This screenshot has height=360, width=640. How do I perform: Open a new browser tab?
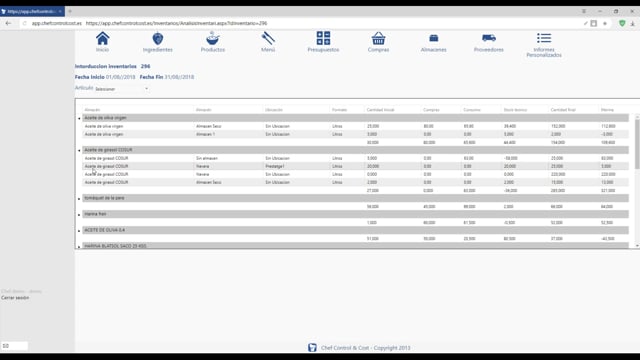coord(70,11)
